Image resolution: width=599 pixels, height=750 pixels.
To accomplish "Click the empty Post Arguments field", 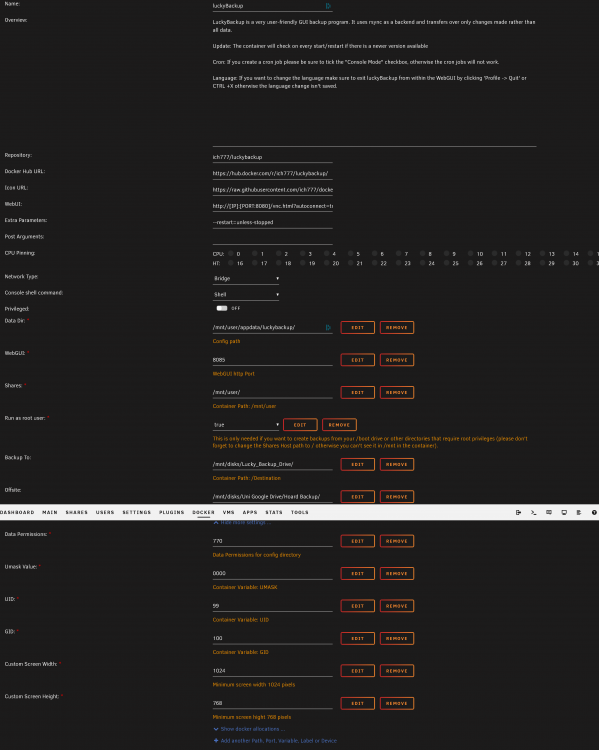I will 272,239.
